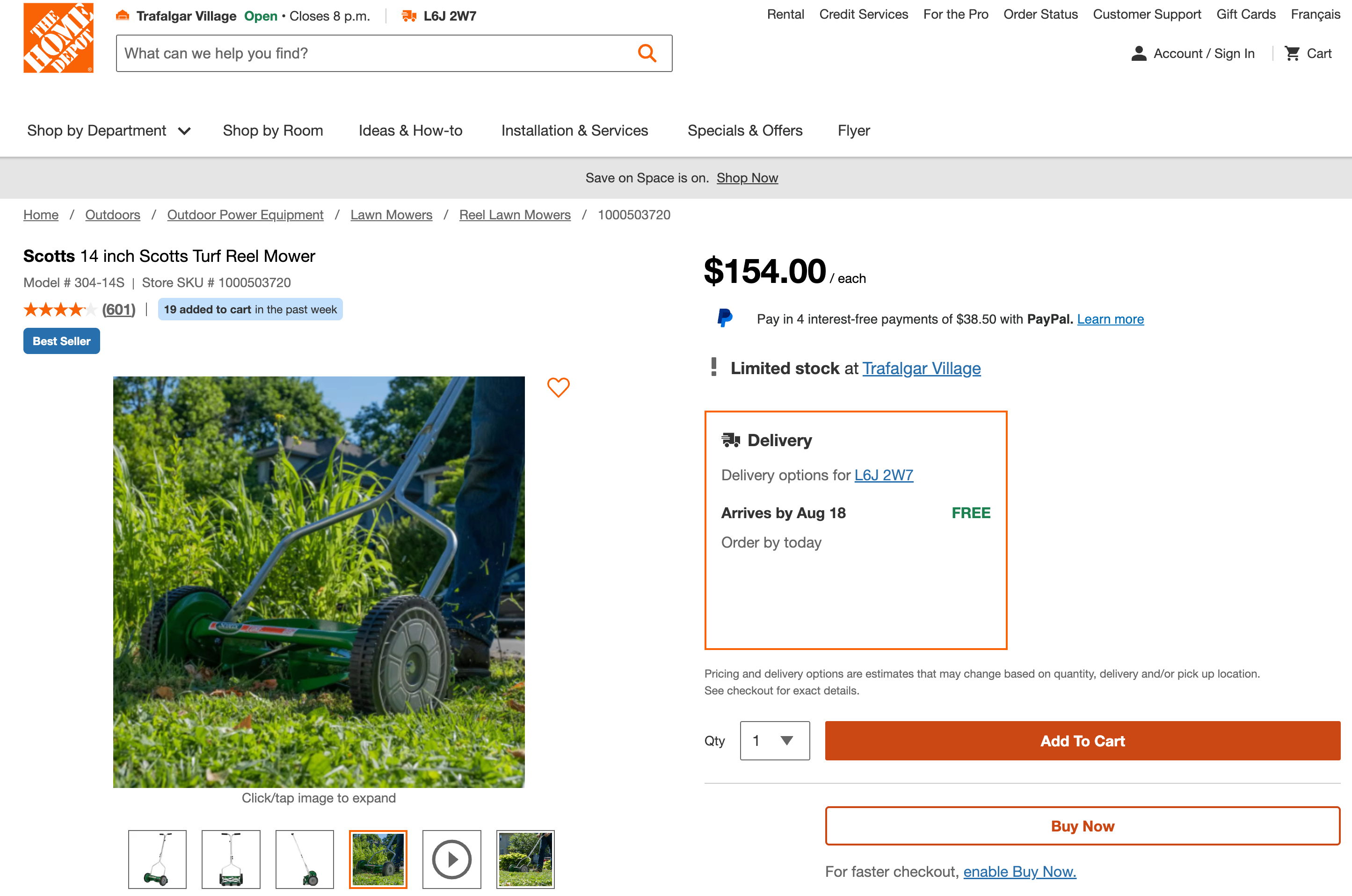Select second thumbnail showing mower front view
Image resolution: width=1352 pixels, height=896 pixels.
click(x=231, y=859)
